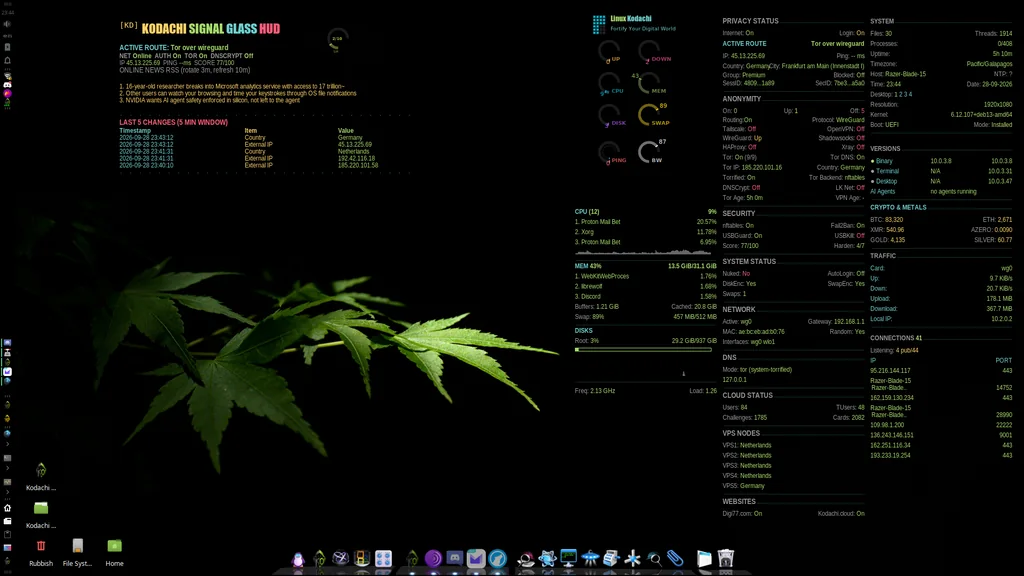Open the notification bell in left panel
1024x576 pixels.
tap(7, 60)
